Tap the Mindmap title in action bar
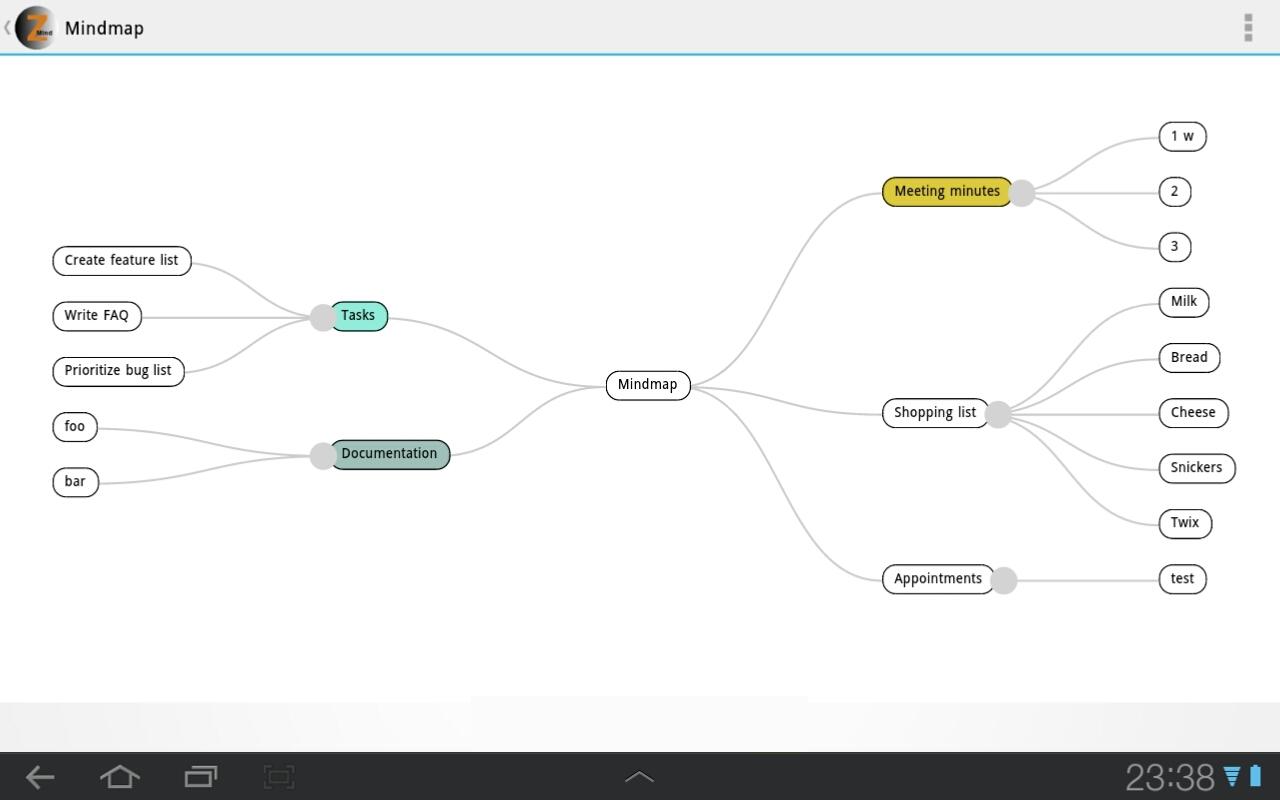Screen dimensions: 1280x800 104,28
